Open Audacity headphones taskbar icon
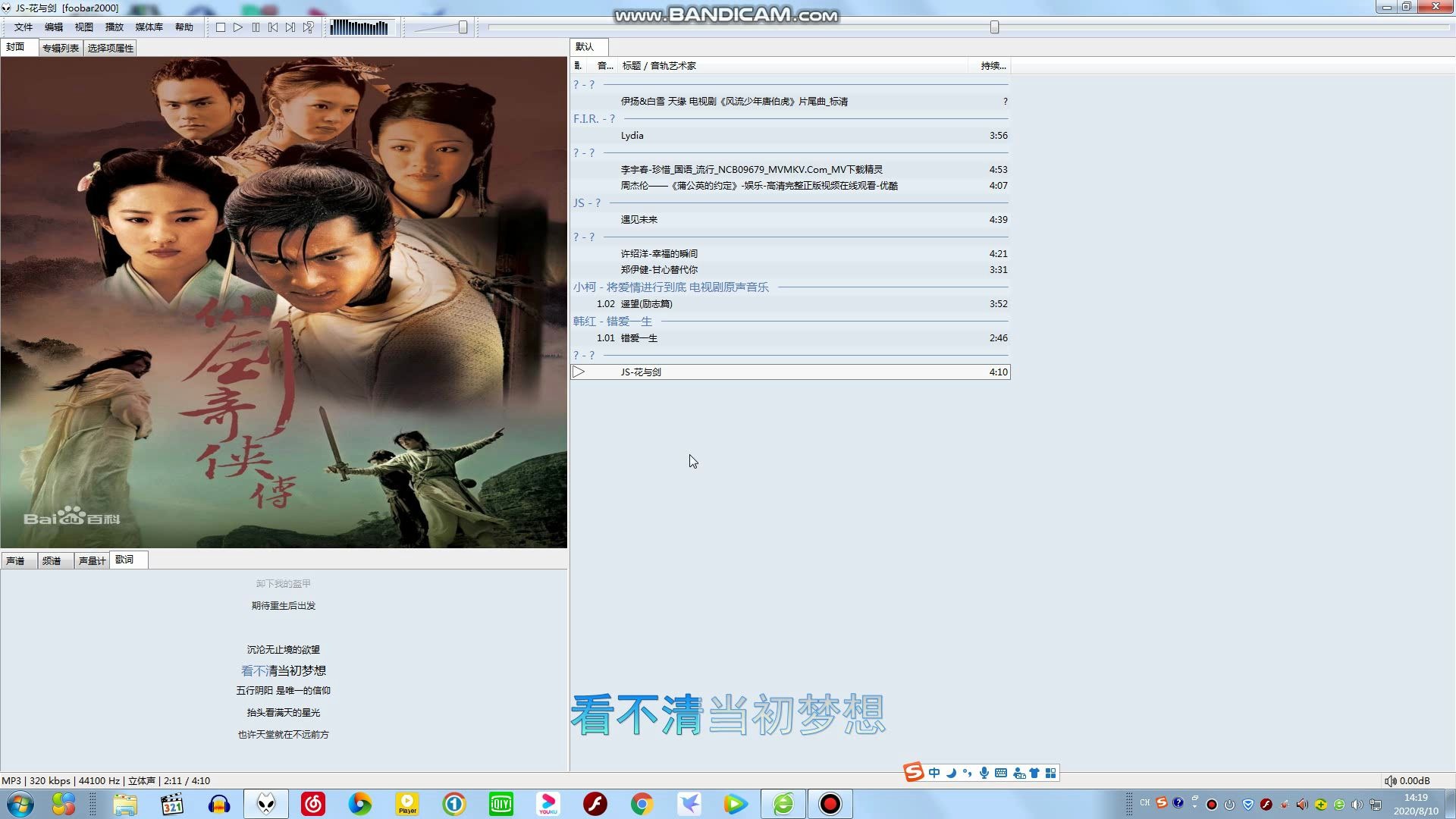This screenshot has width=1456, height=819. 219,804
